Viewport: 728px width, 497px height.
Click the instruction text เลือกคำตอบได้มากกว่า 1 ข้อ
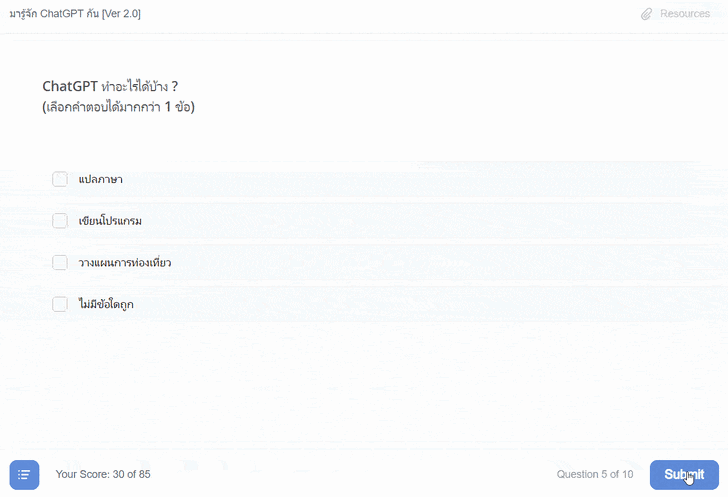coord(118,107)
